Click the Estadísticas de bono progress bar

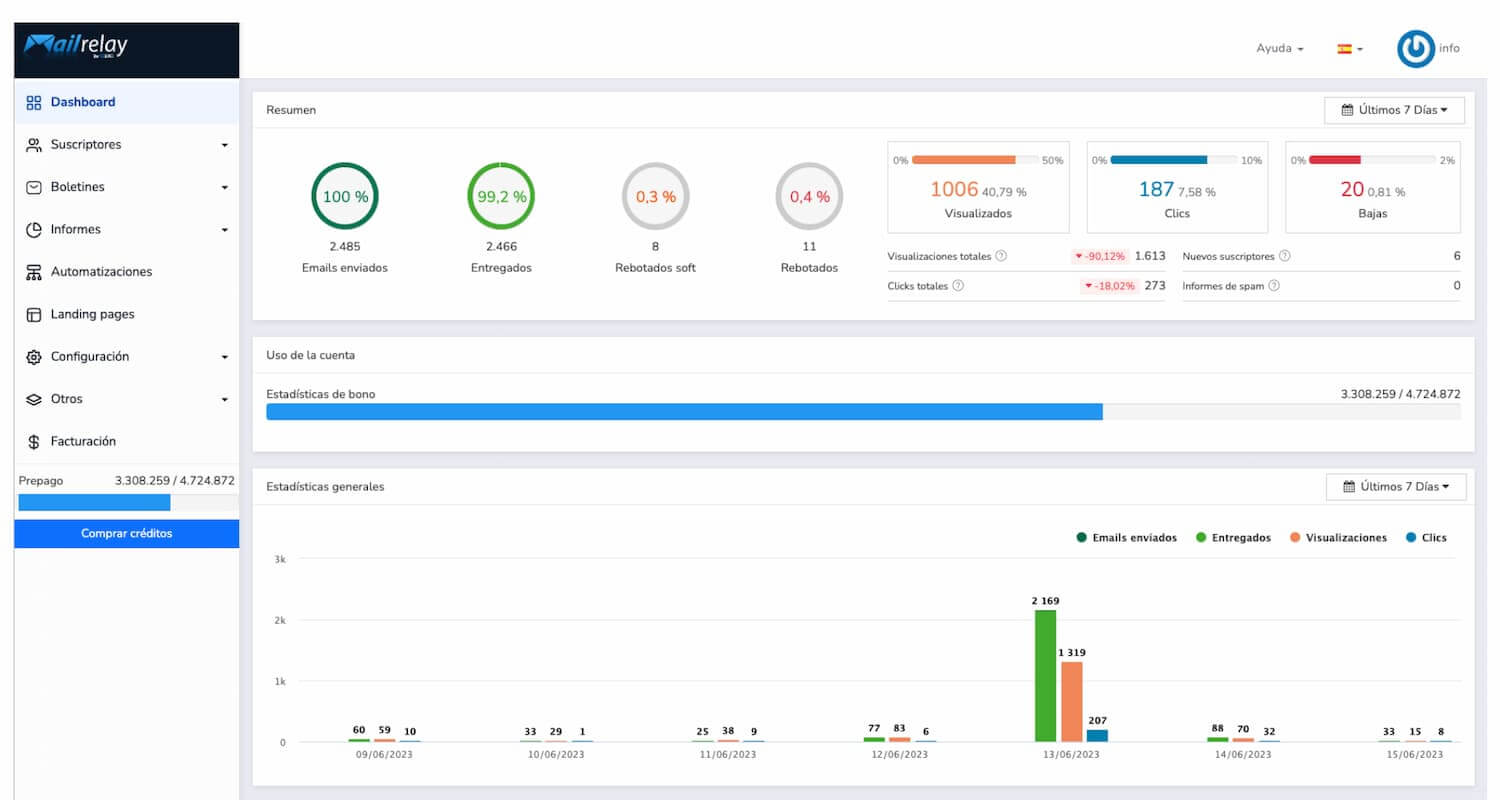863,412
